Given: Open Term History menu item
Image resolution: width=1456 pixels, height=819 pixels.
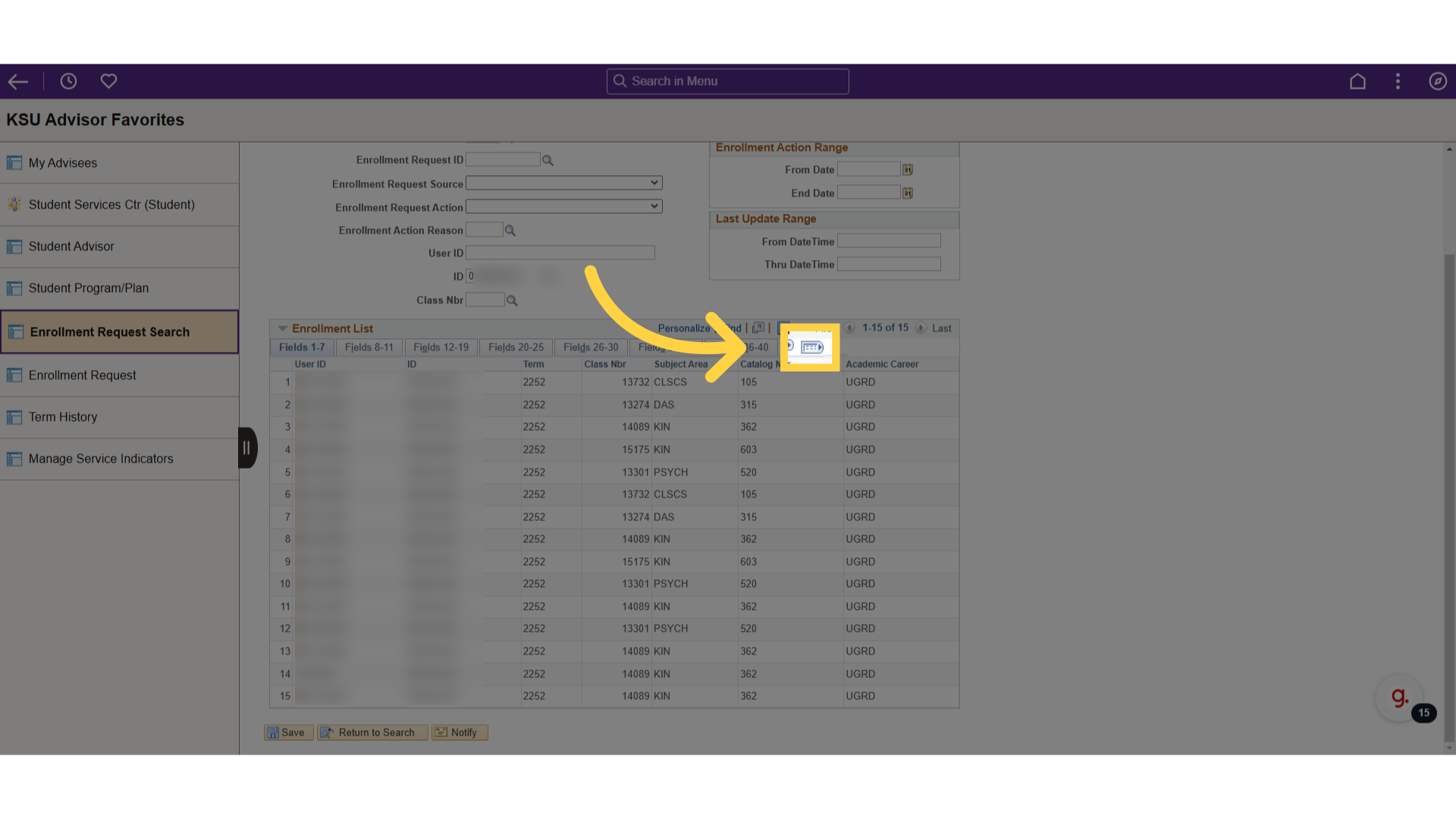Looking at the screenshot, I should [x=120, y=417].
